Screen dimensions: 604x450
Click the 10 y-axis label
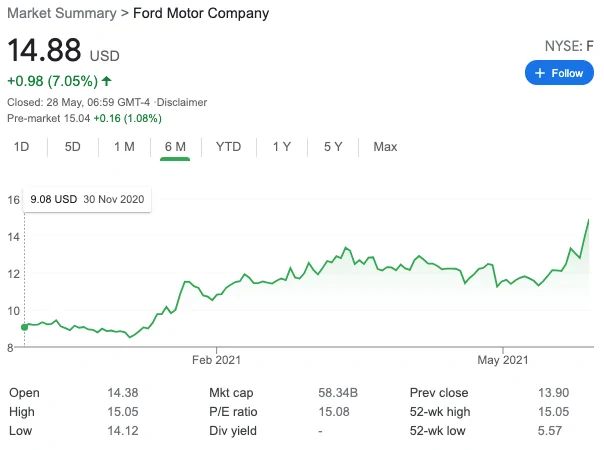tap(13, 311)
